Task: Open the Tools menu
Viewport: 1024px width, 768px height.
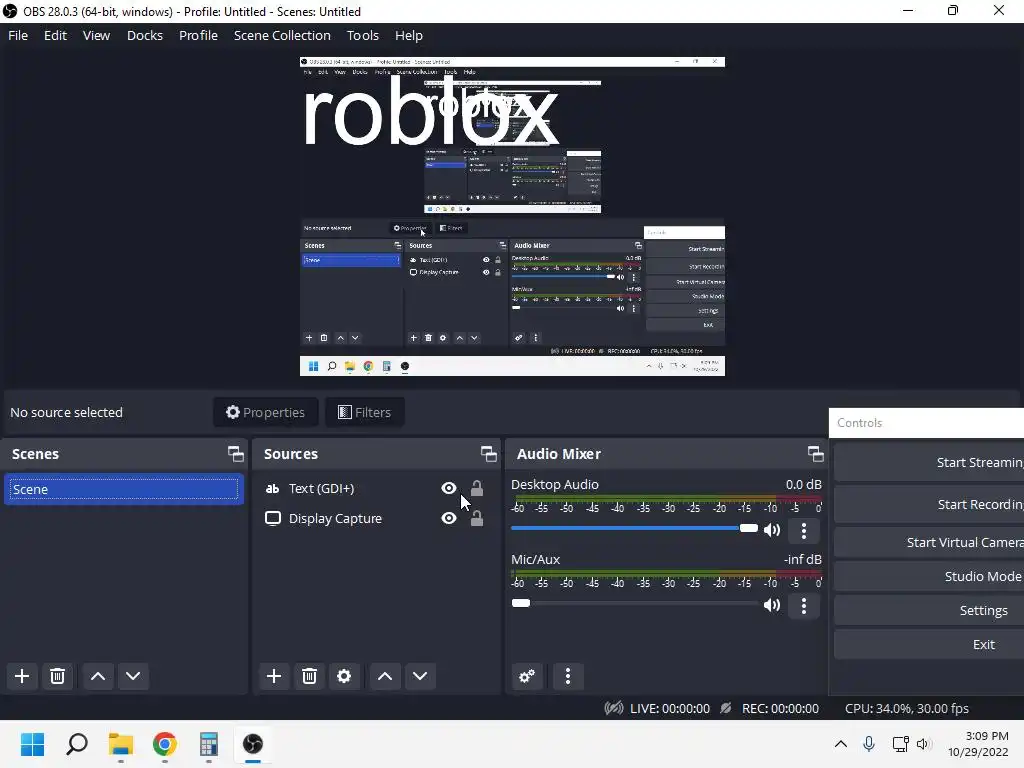Action: pyautogui.click(x=362, y=35)
